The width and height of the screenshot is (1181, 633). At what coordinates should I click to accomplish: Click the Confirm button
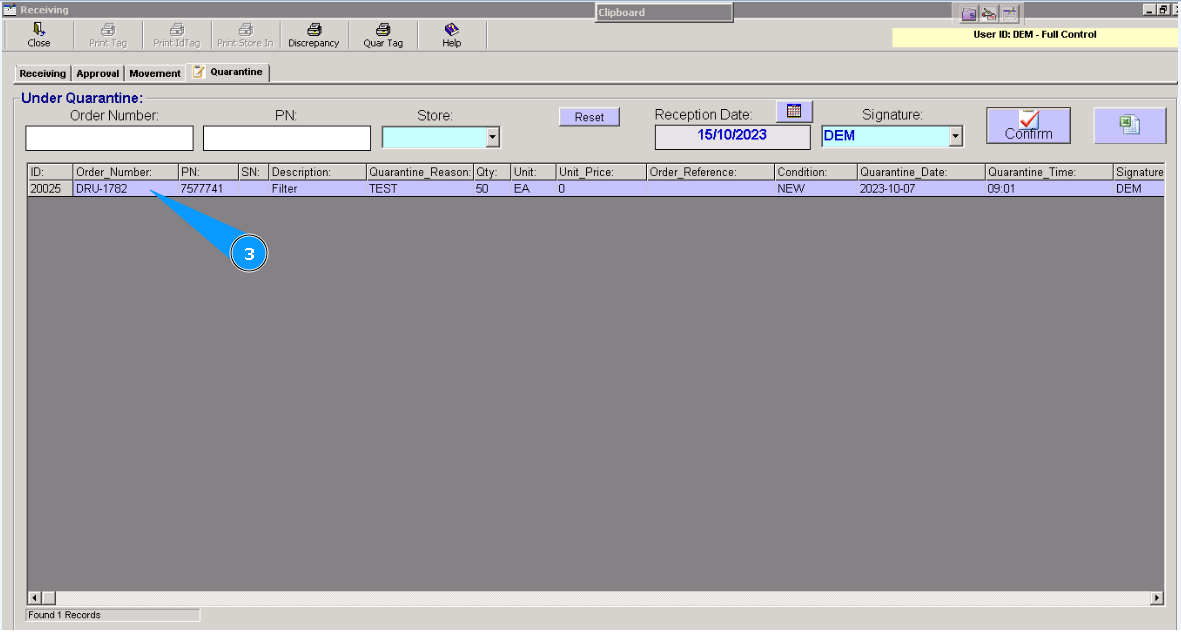[x=1028, y=124]
